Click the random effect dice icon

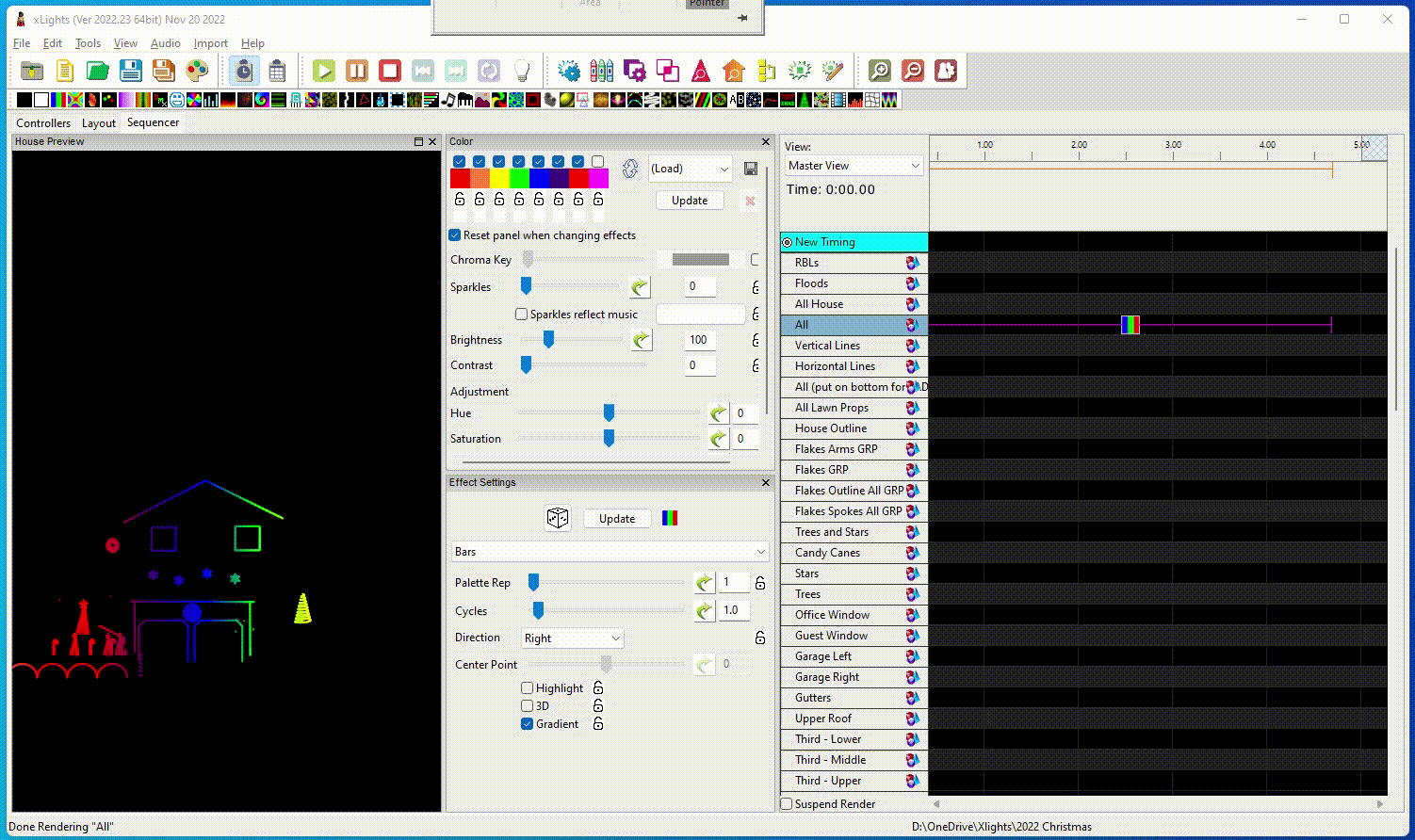tap(558, 518)
